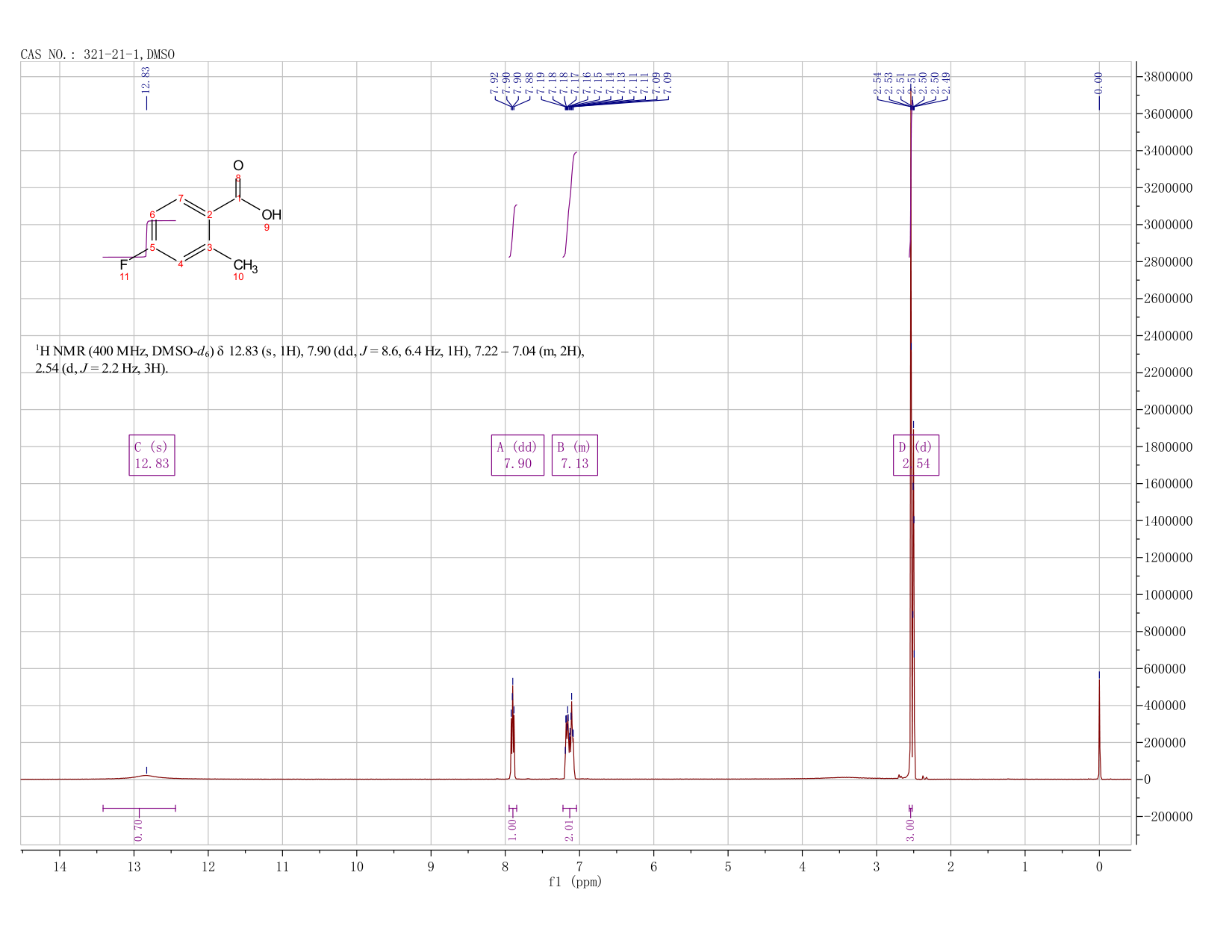Click the broad carboxylic acid peak near 12.83 ppm
The height and width of the screenshot is (952, 1232).
pyautogui.click(x=146, y=776)
